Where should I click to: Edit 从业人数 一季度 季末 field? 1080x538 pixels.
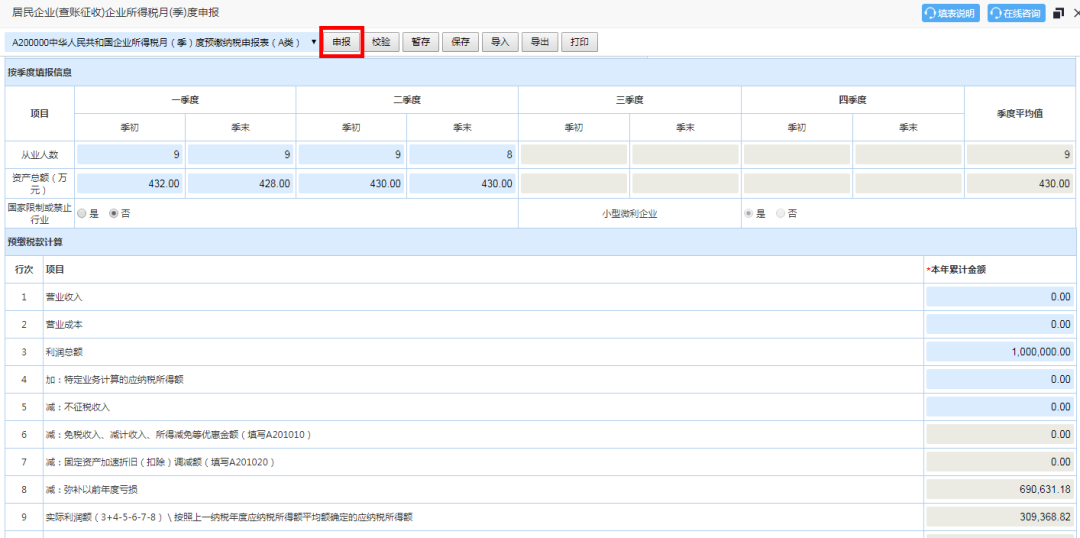click(x=240, y=155)
